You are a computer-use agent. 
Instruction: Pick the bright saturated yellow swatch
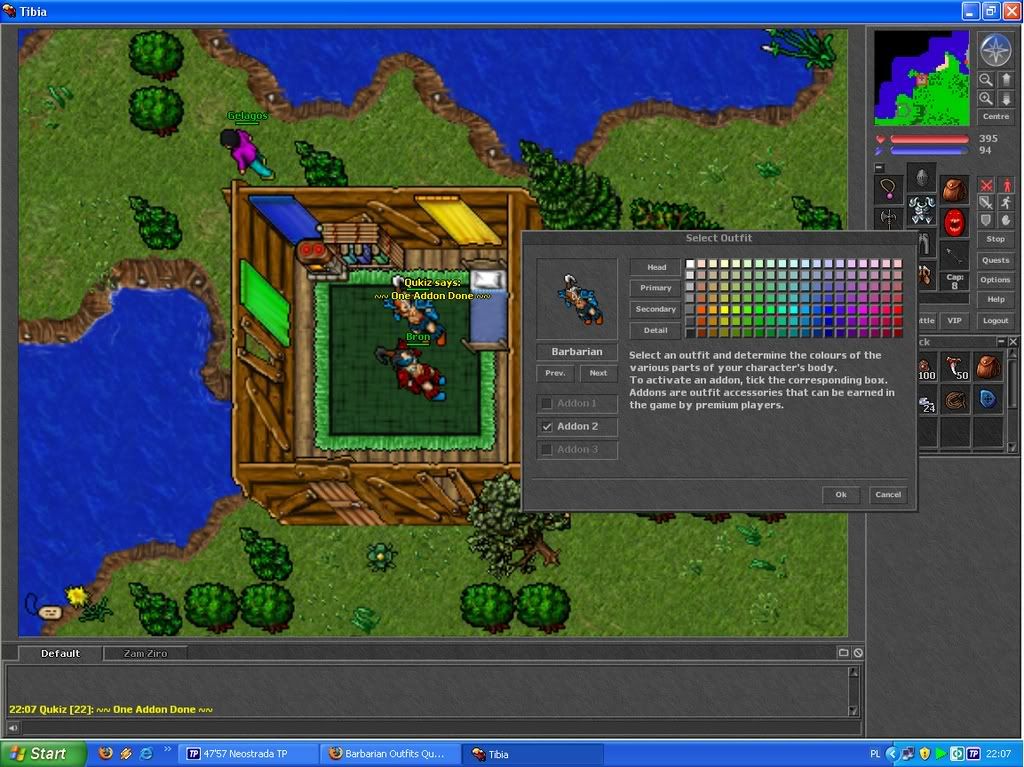click(725, 310)
